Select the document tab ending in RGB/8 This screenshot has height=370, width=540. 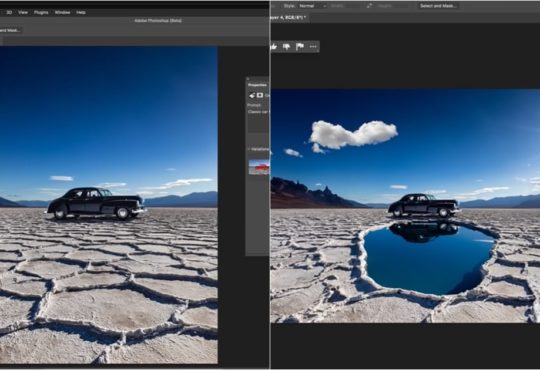coord(289,17)
